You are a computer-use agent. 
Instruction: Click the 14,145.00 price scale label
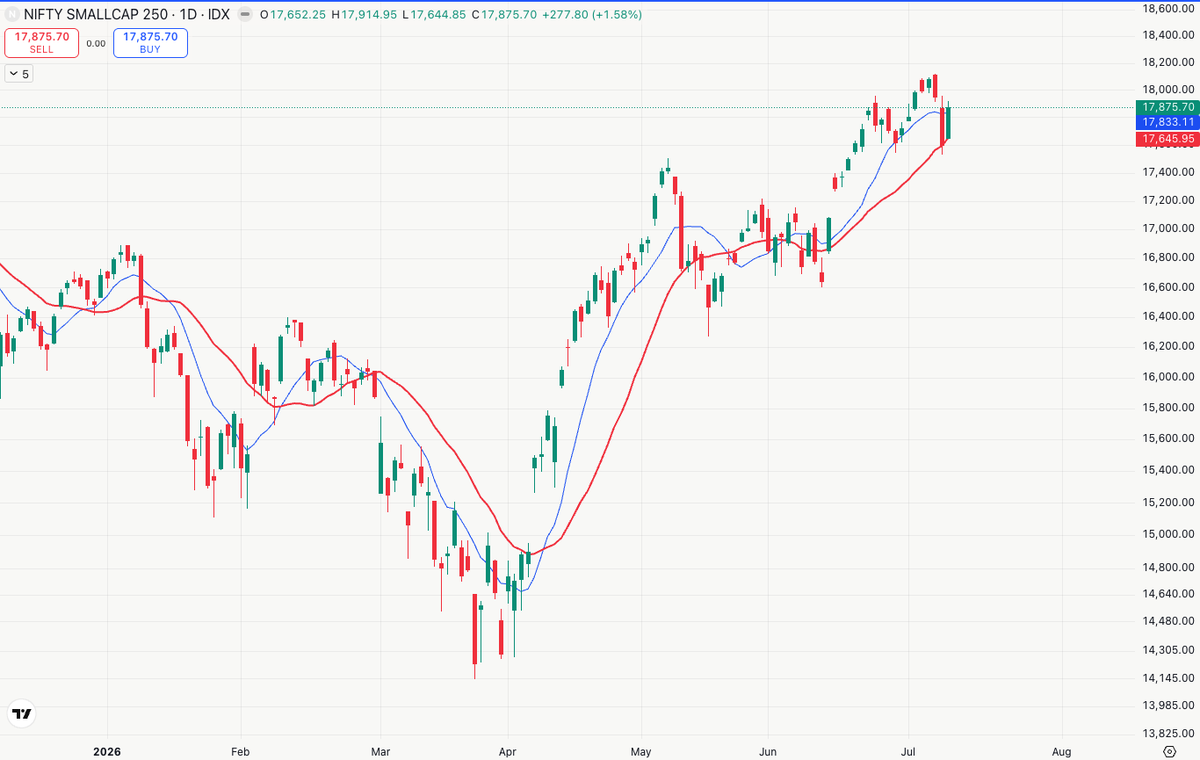pos(1168,678)
